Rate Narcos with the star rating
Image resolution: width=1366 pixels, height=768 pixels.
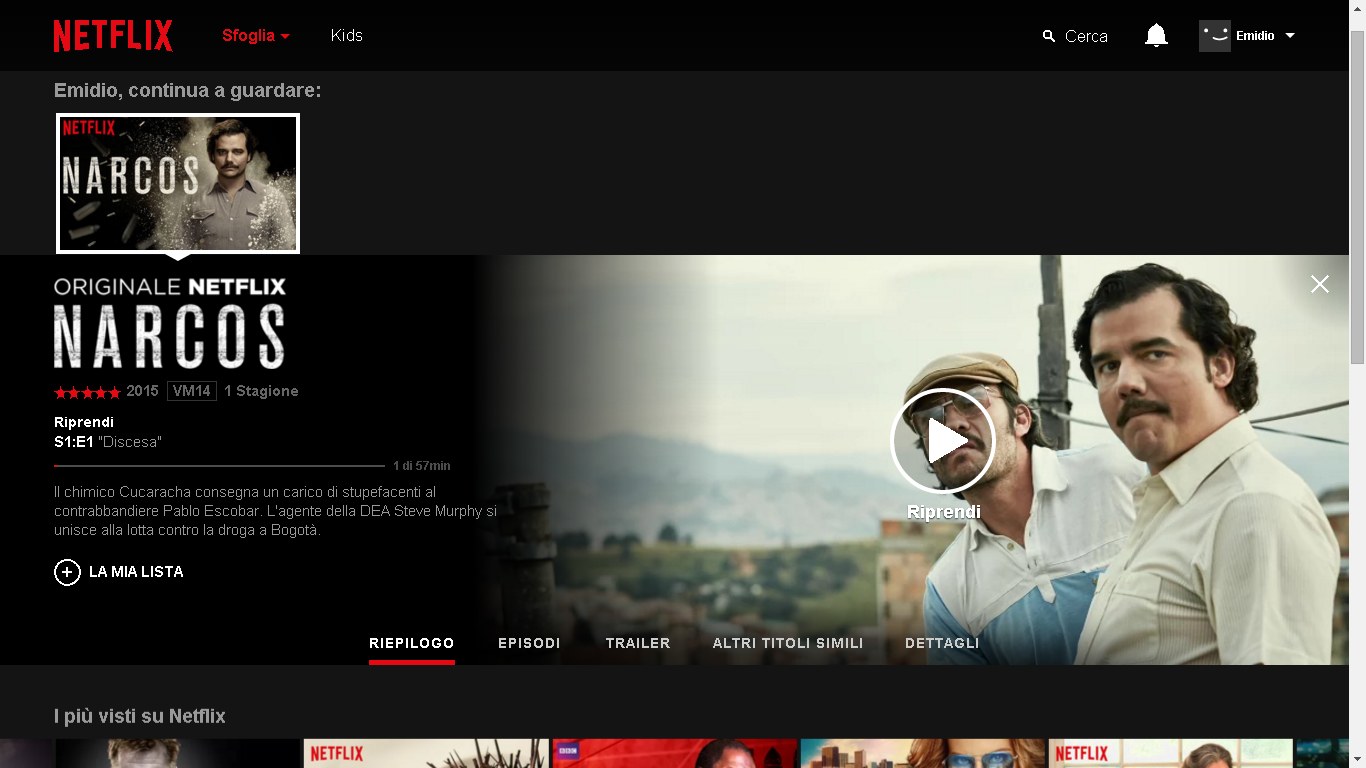pos(87,392)
